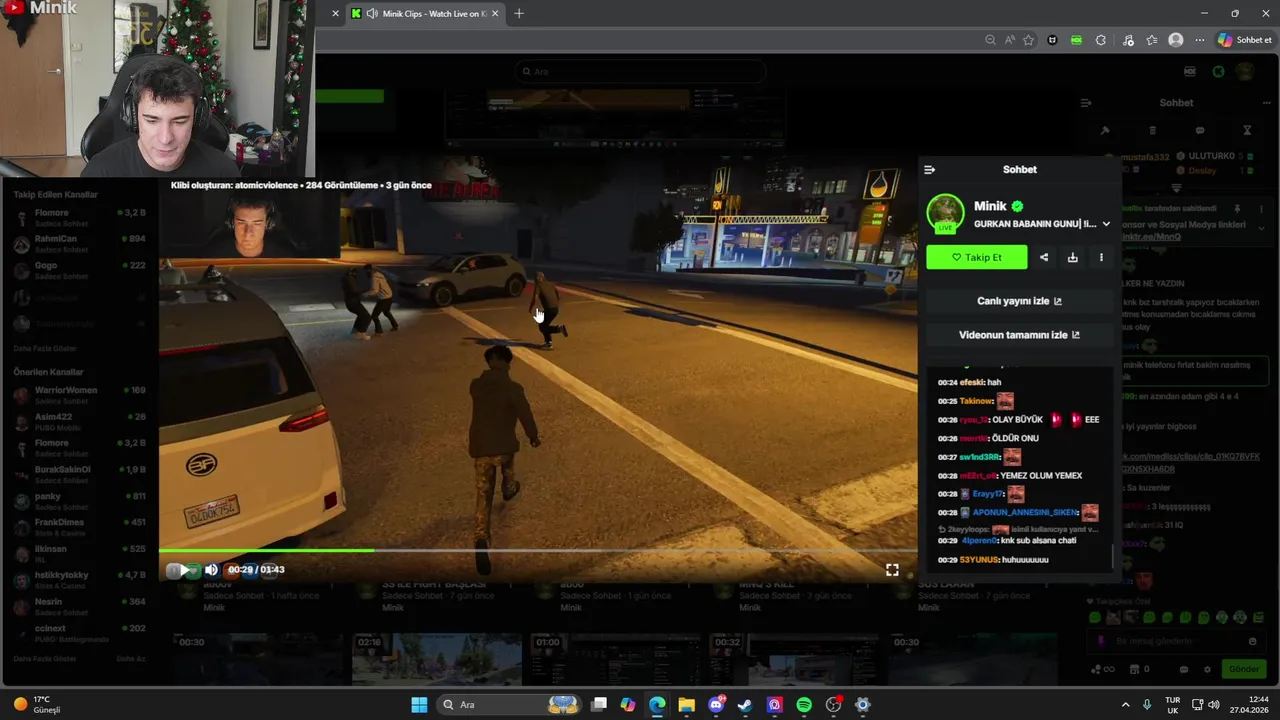Open browser Settings and more menu
1280x720 pixels.
click(1200, 40)
